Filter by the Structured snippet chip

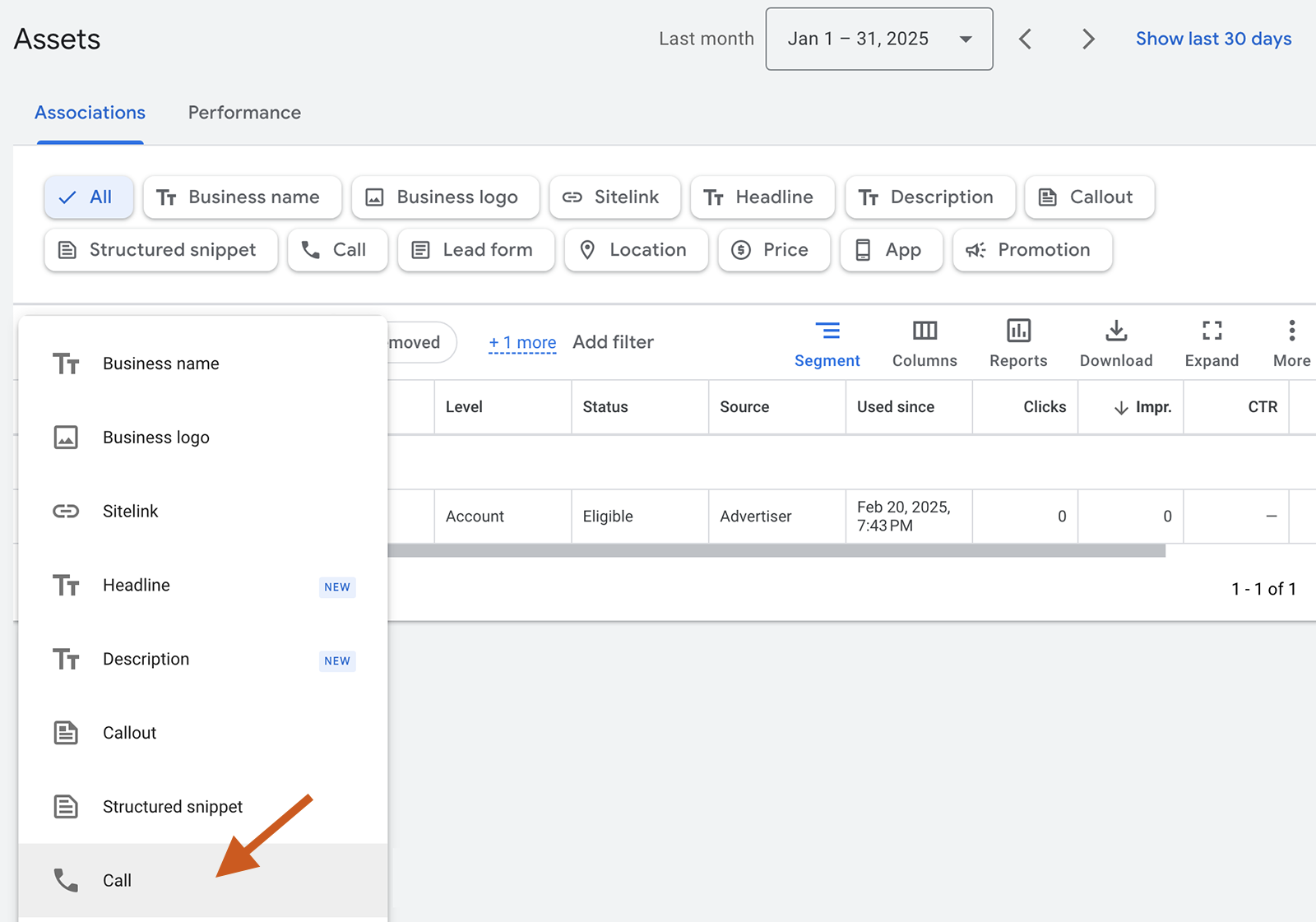click(x=160, y=250)
